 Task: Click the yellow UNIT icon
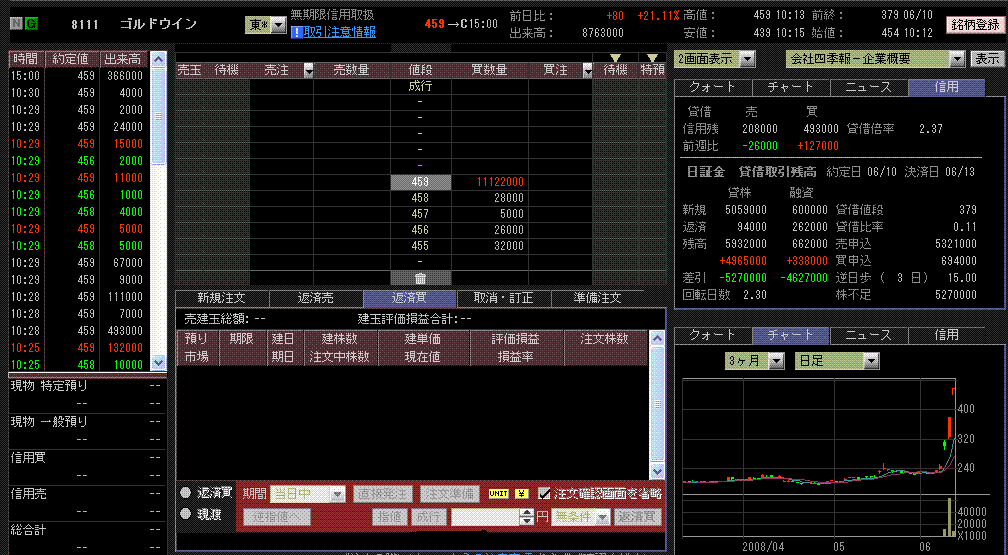tap(498, 494)
